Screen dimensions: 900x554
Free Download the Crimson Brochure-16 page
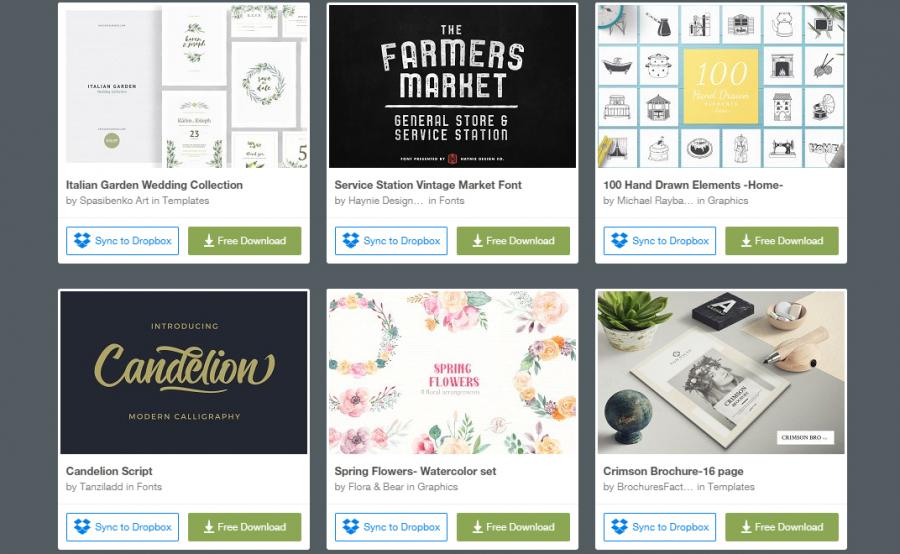pyautogui.click(x=782, y=527)
